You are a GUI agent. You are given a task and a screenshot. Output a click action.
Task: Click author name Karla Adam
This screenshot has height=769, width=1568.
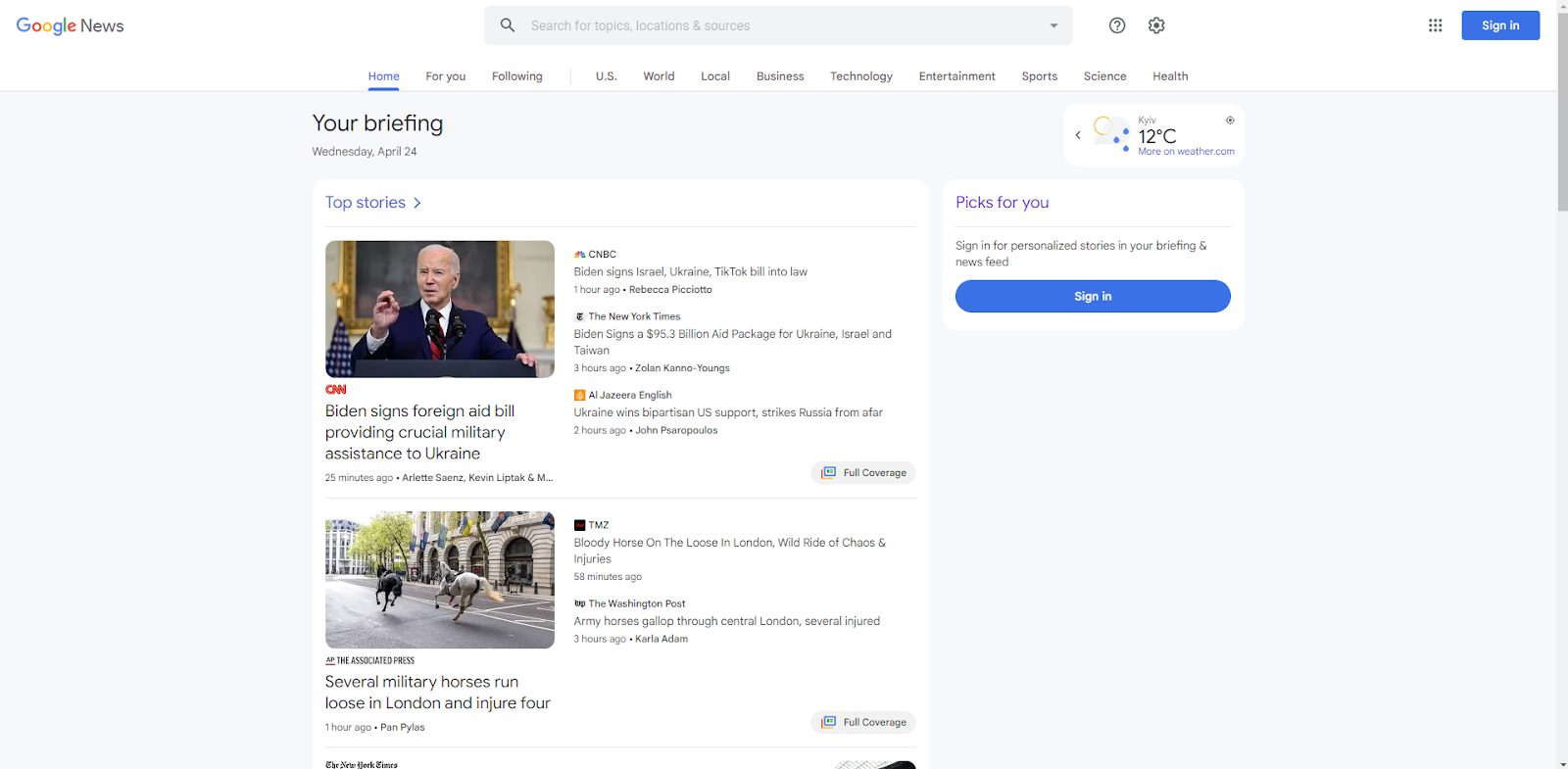tap(661, 639)
